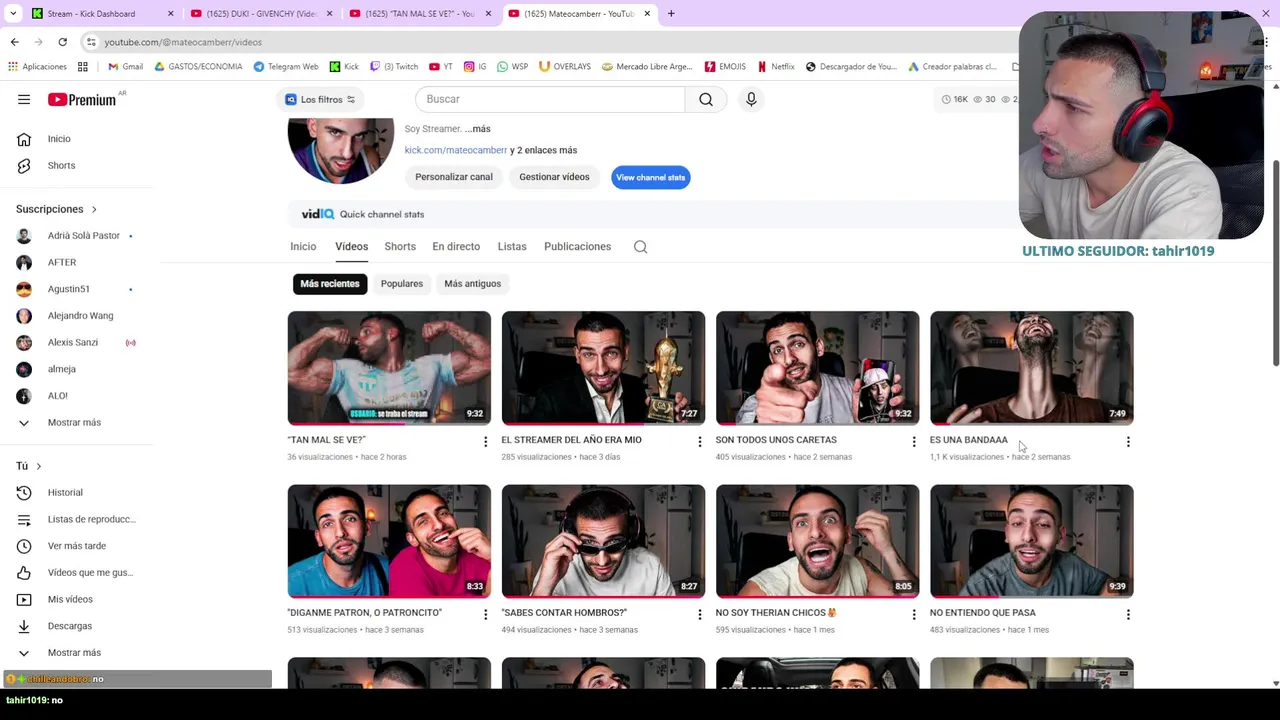1280x720 pixels.
Task: Click Gestionar vídeos button
Action: (x=554, y=177)
